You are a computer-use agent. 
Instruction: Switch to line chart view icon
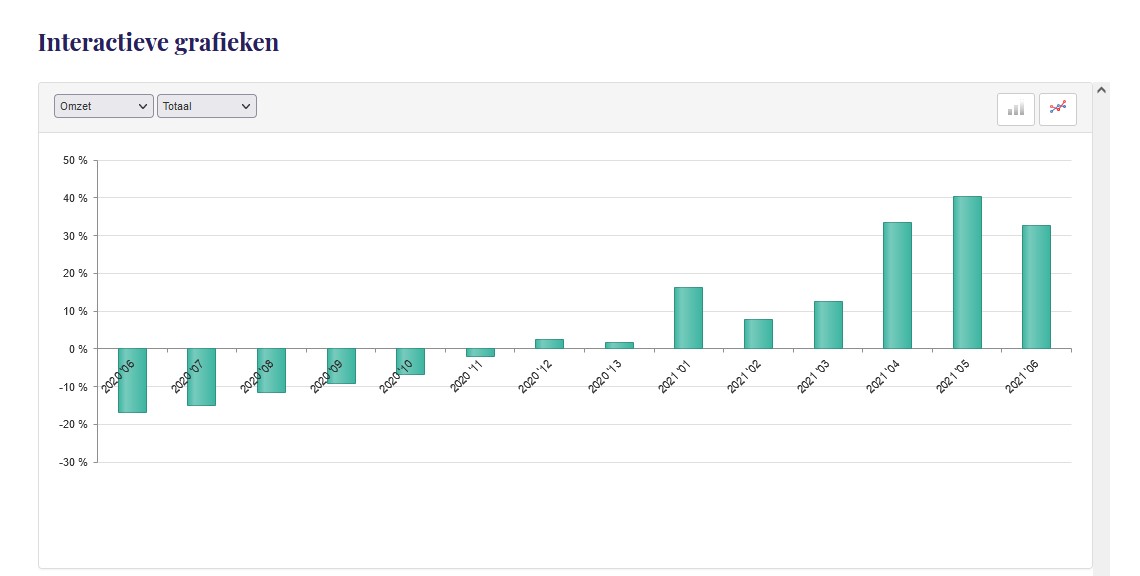tap(1058, 109)
